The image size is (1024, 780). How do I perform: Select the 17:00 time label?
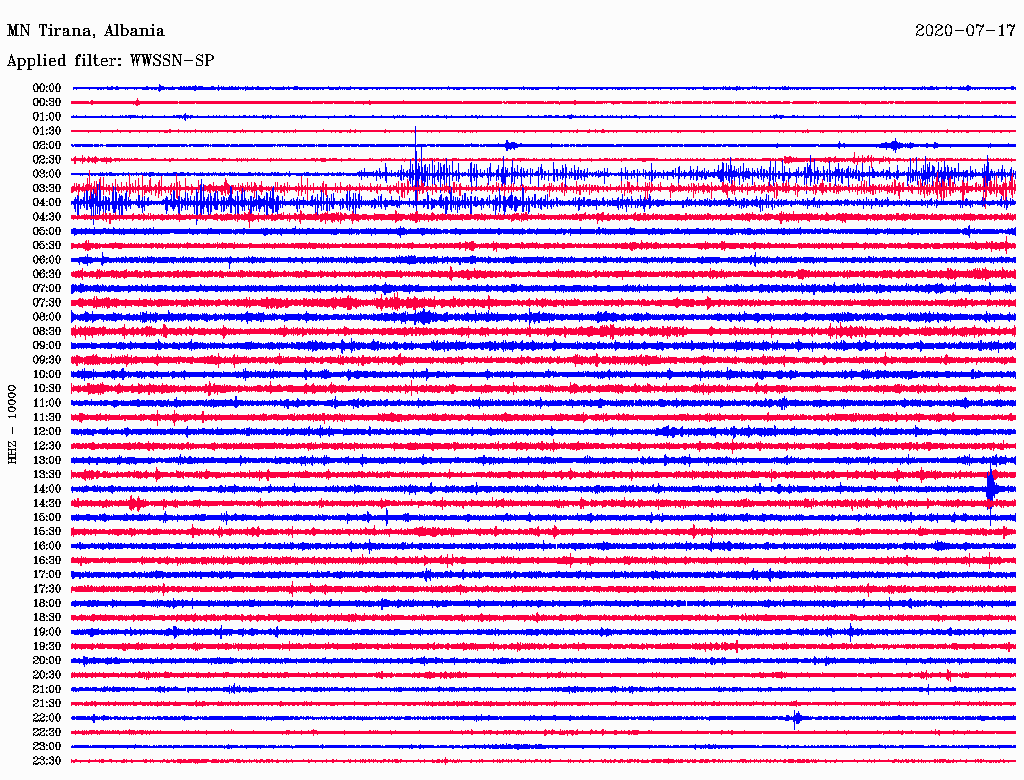[x=47, y=575]
